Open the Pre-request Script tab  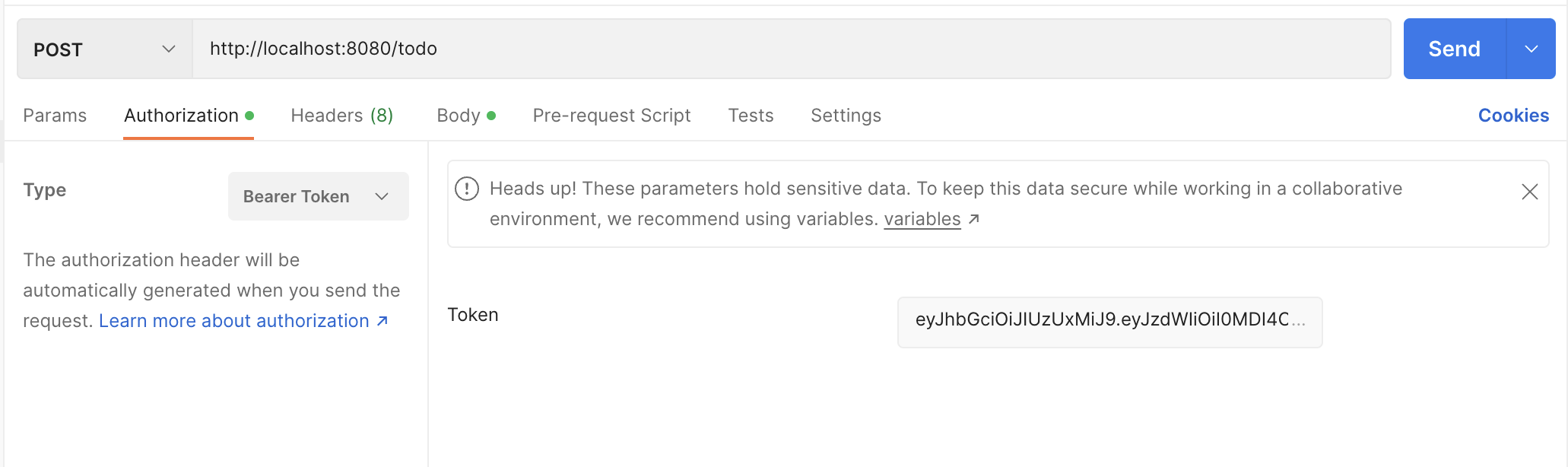point(611,115)
